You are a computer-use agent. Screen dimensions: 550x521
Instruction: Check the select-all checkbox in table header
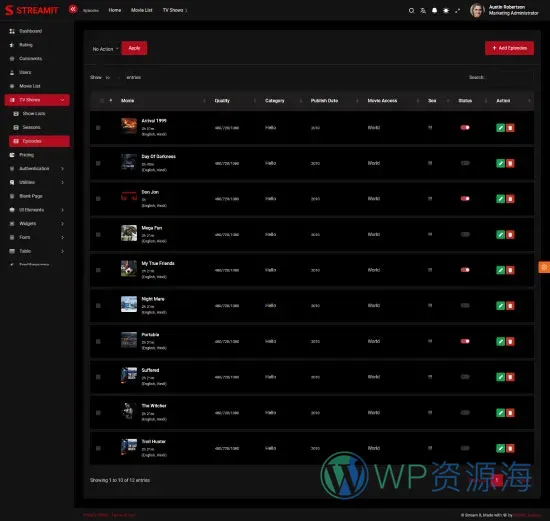(x=102, y=101)
